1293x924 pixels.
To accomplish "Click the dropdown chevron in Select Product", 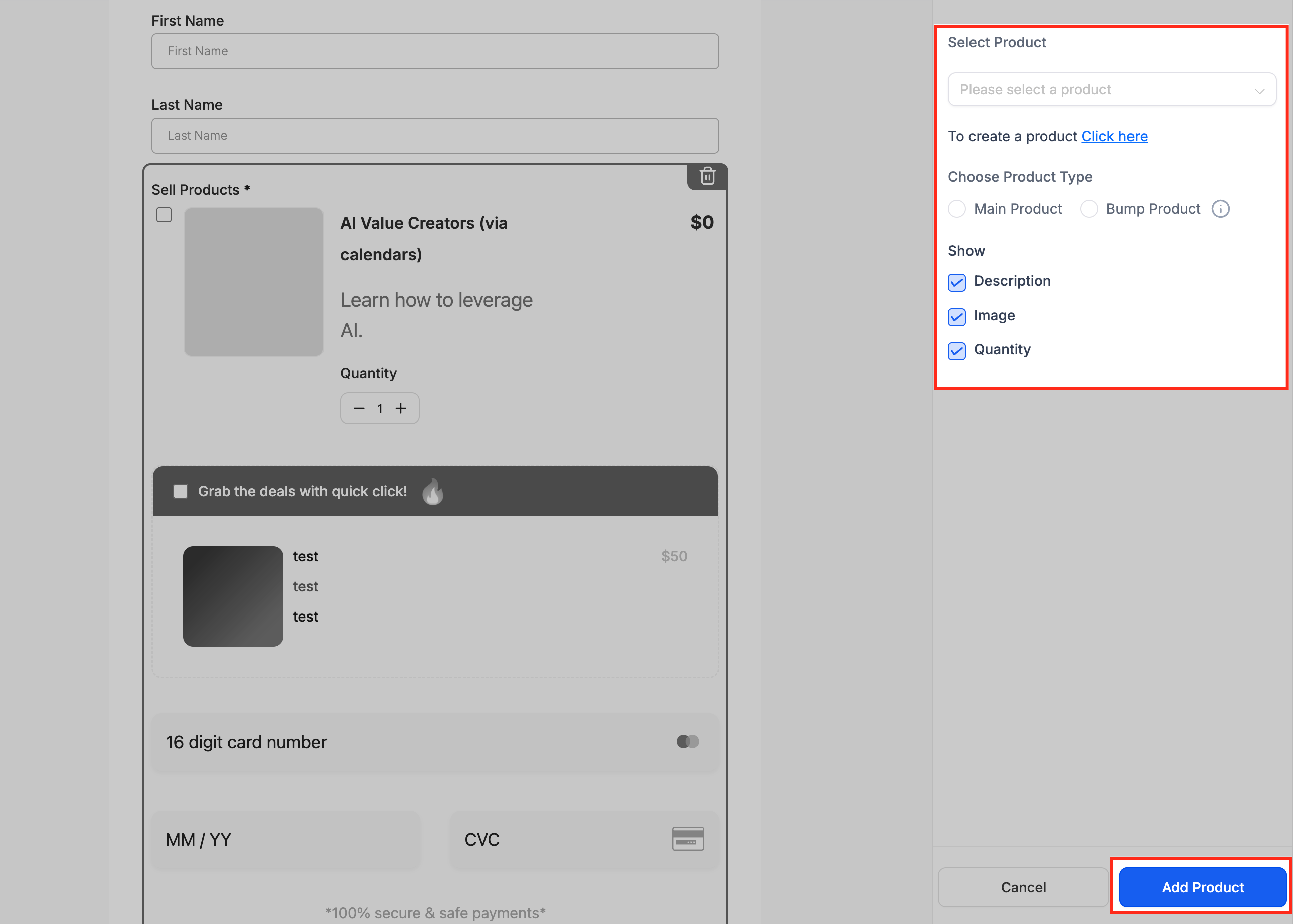I will point(1259,91).
